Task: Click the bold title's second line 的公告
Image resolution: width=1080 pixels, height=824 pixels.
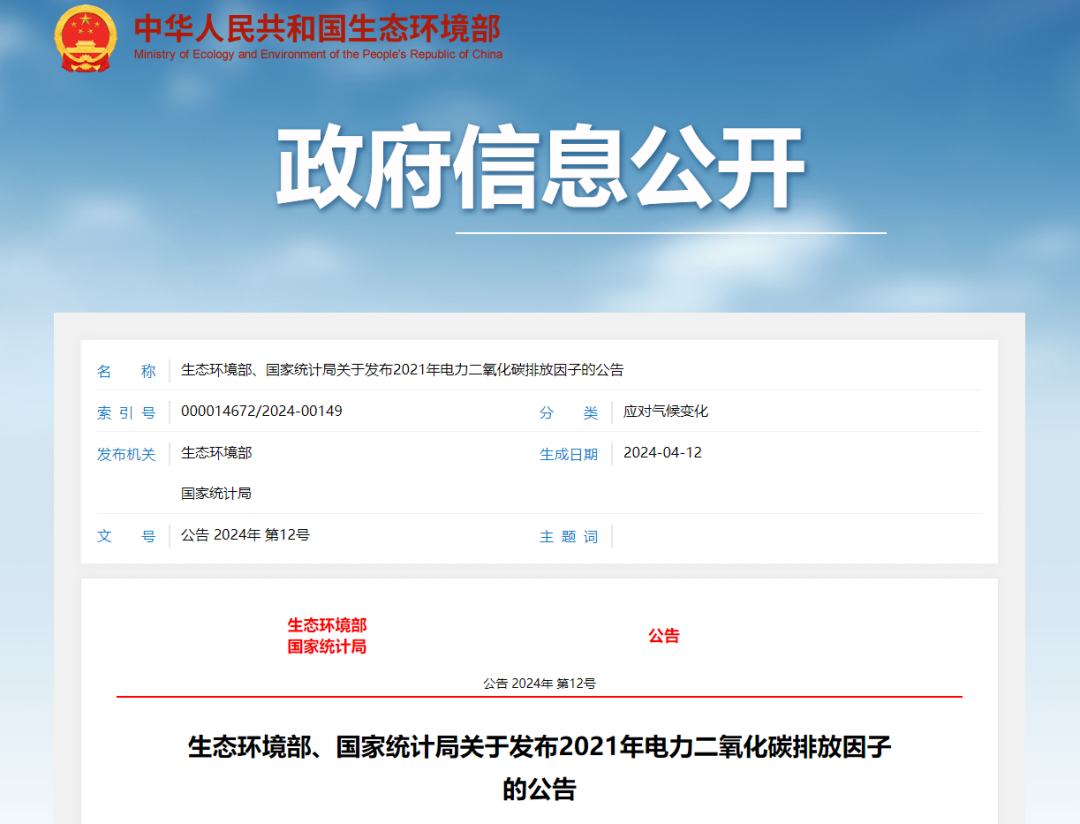Action: coord(539,789)
